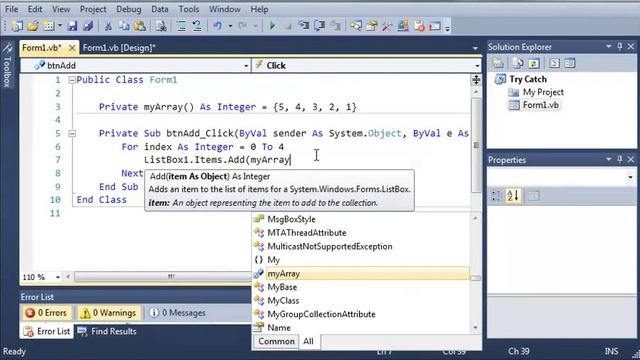Open the File menu
Screen dimensions: 640x360
click(11, 9)
